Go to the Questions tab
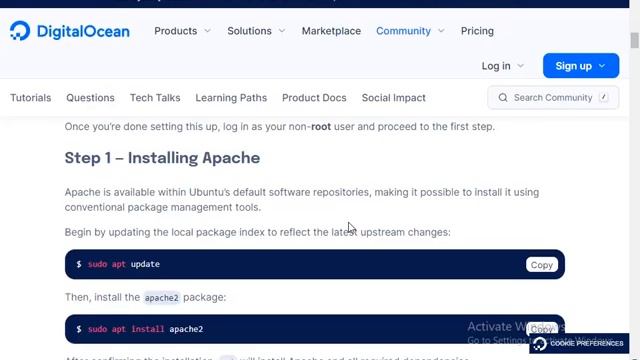This screenshot has height=360, width=640. pyautogui.click(x=90, y=98)
